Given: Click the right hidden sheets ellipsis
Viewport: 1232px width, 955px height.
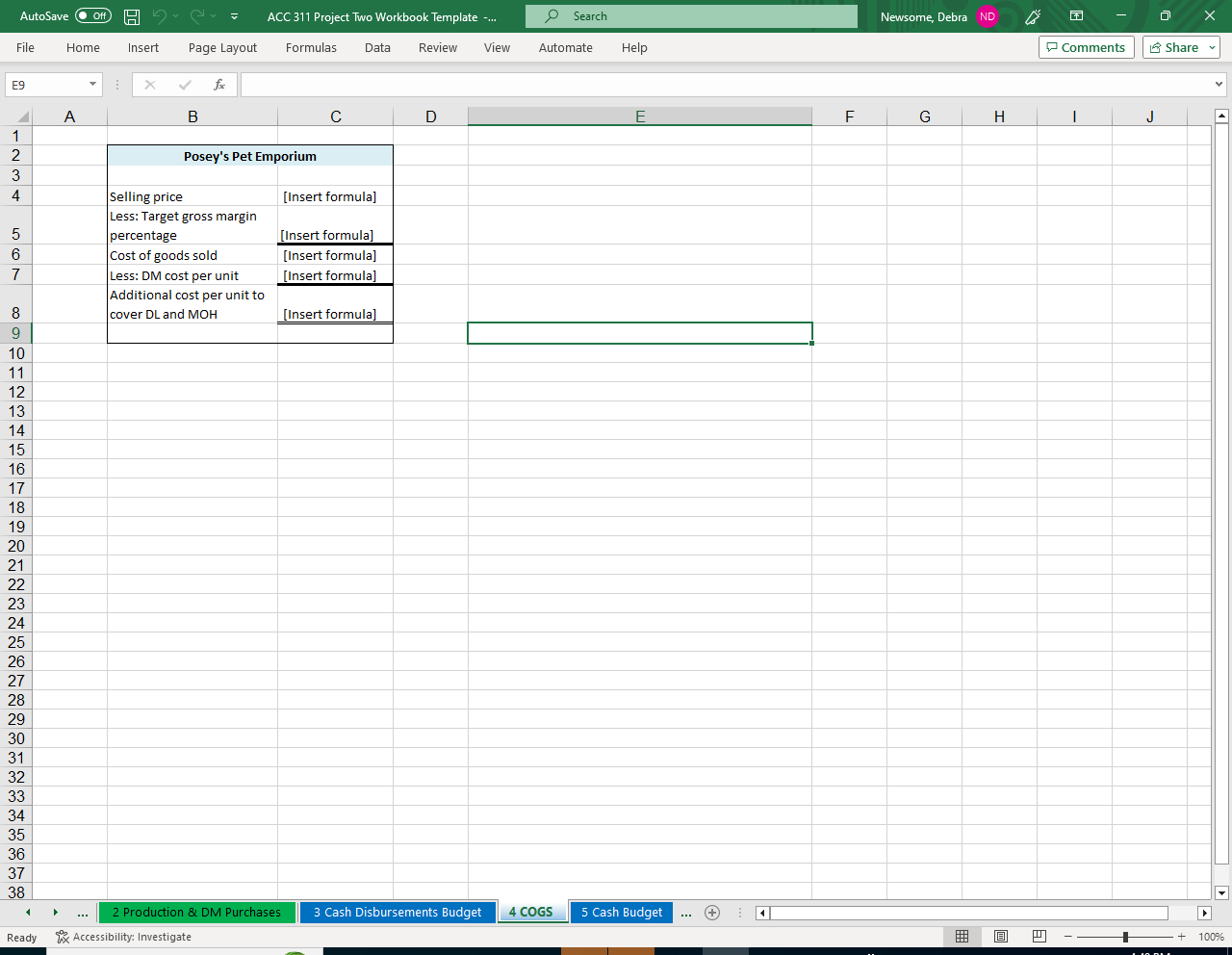Looking at the screenshot, I should pos(685,913).
